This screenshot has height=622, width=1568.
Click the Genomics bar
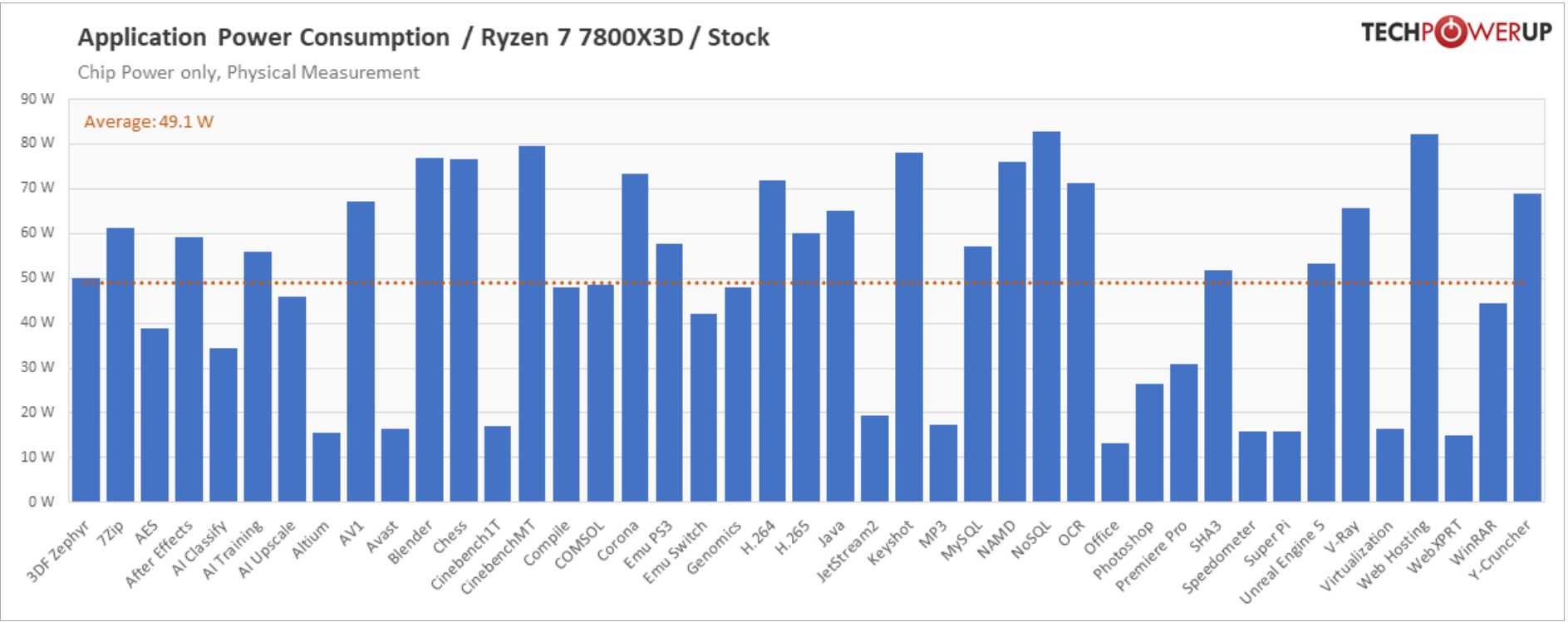click(738, 394)
